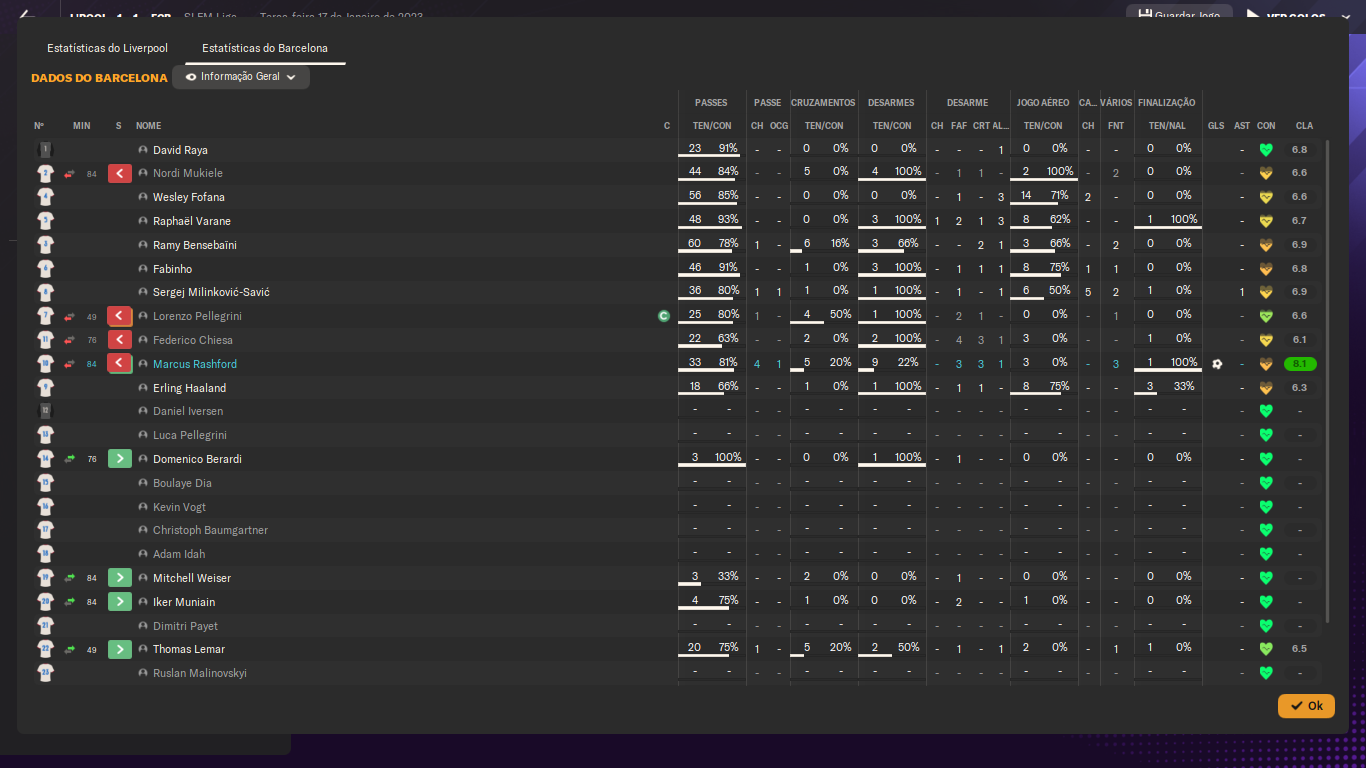Select the Estatísticas do Barcelona tab

tap(265, 48)
